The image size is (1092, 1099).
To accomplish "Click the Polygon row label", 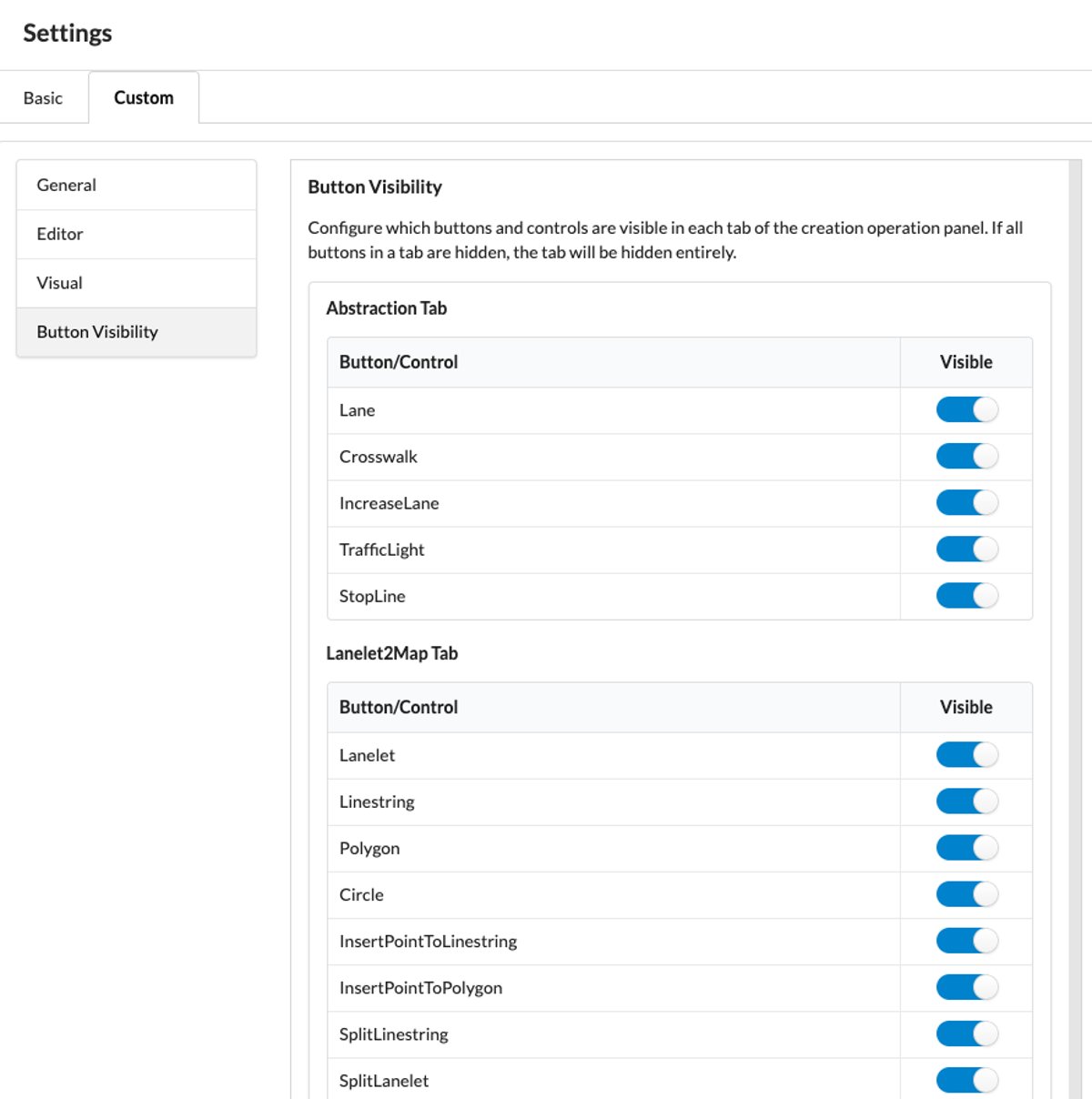I will [369, 848].
